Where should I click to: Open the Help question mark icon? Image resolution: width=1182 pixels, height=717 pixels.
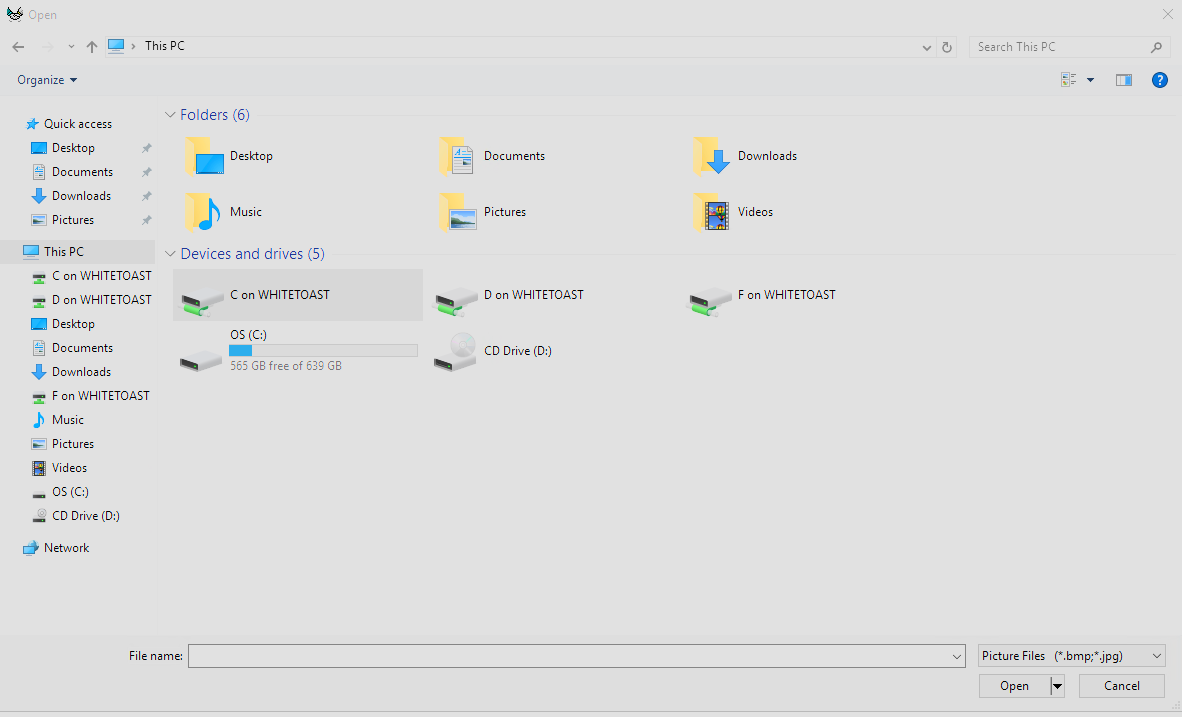tap(1160, 80)
